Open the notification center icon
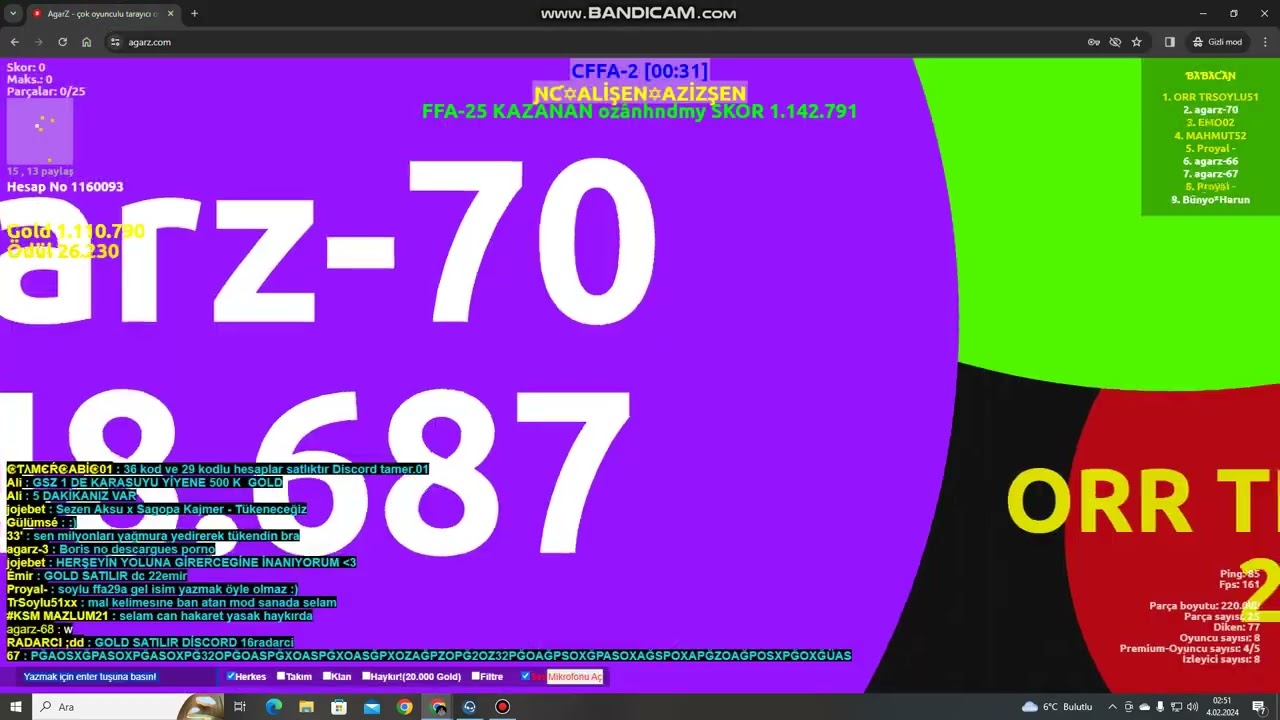This screenshot has height=720, width=1280. (1259, 707)
